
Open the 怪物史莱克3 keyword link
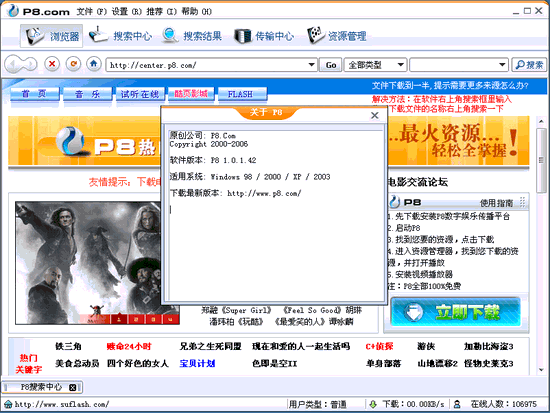[488, 363]
